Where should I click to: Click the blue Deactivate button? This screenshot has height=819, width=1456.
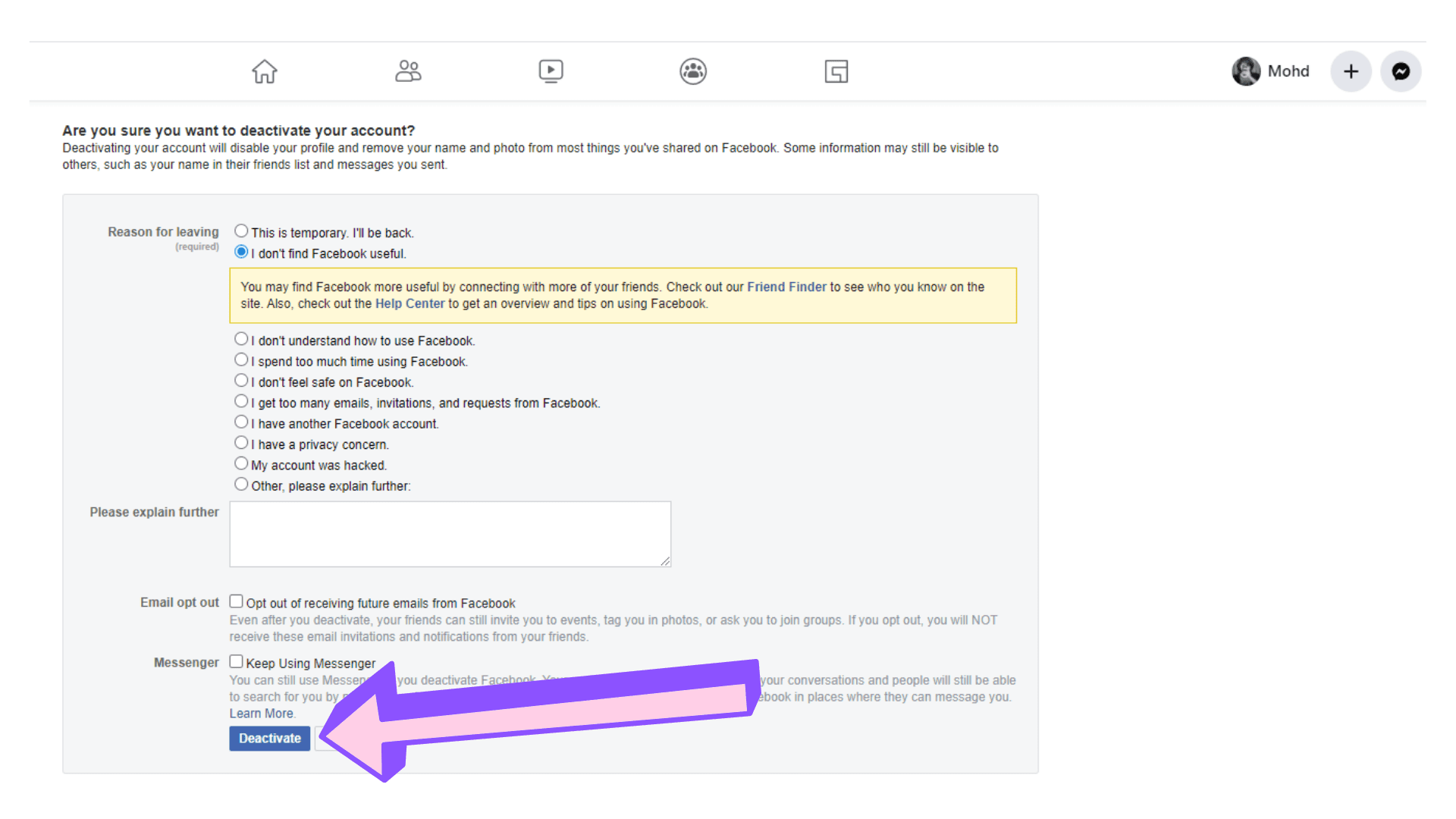pyautogui.click(x=270, y=739)
